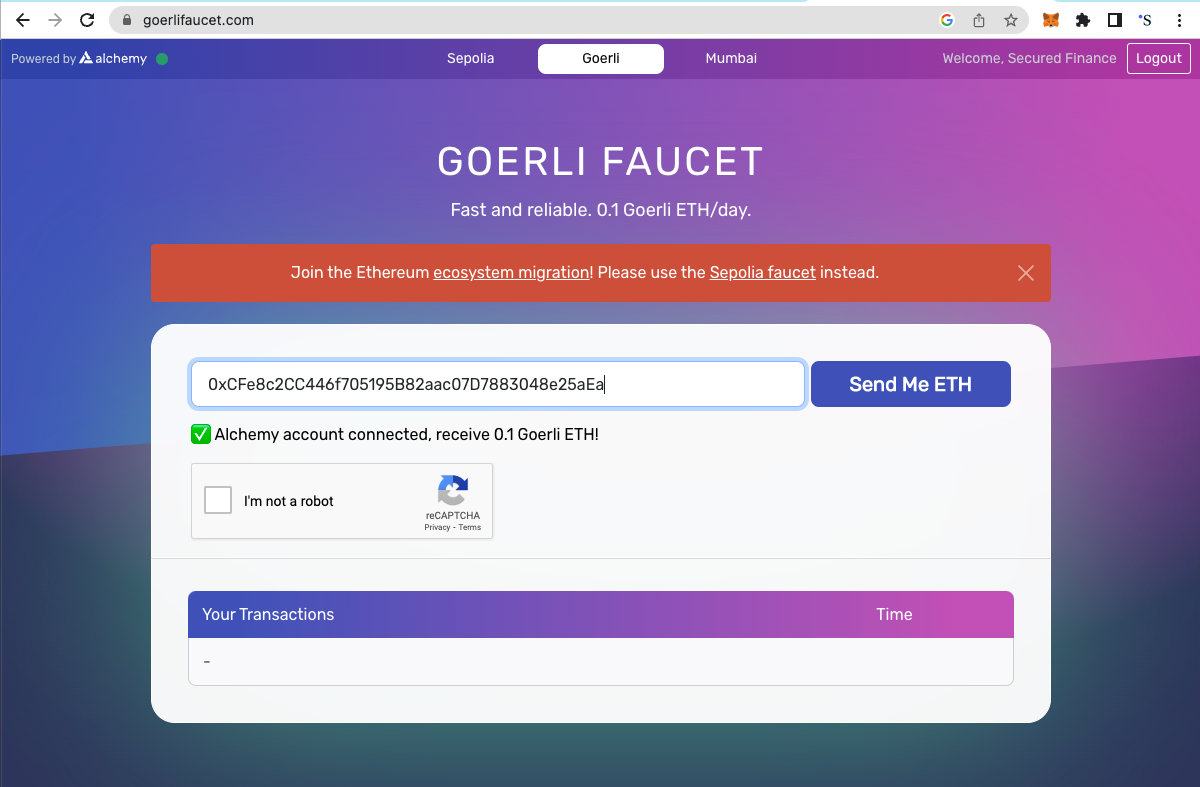This screenshot has height=787, width=1200.
Task: Reload the goerlifaucet.com page
Action: [87, 20]
